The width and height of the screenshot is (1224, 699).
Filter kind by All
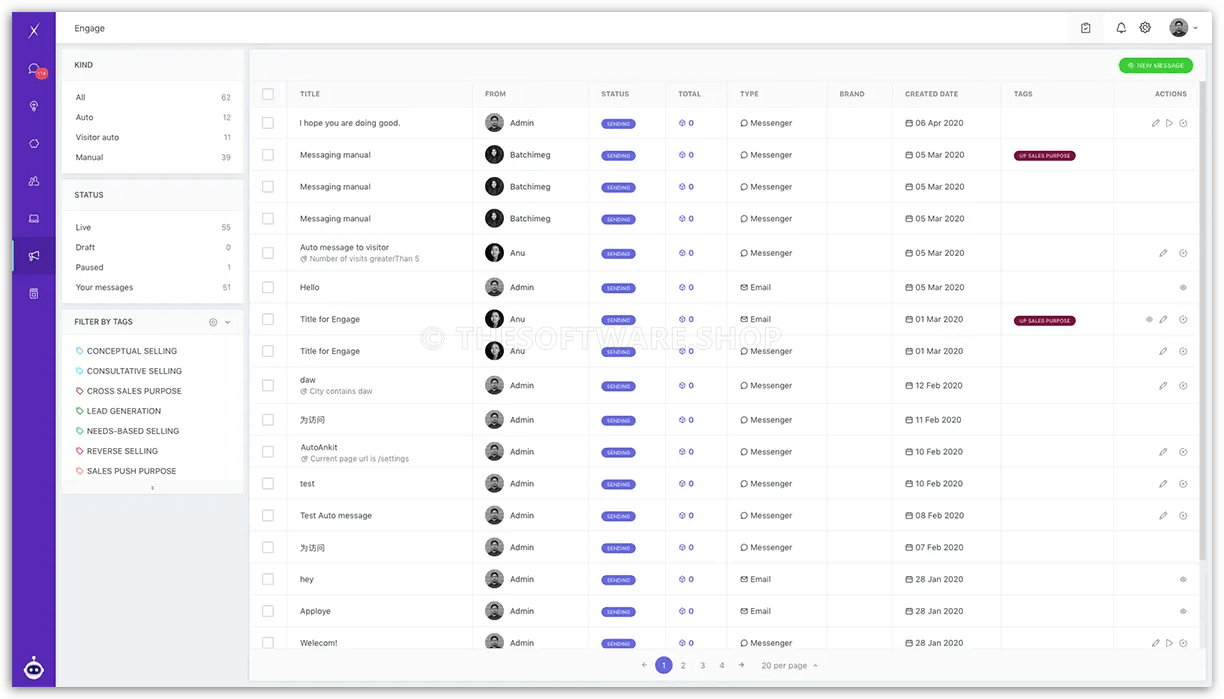pyautogui.click(x=153, y=97)
